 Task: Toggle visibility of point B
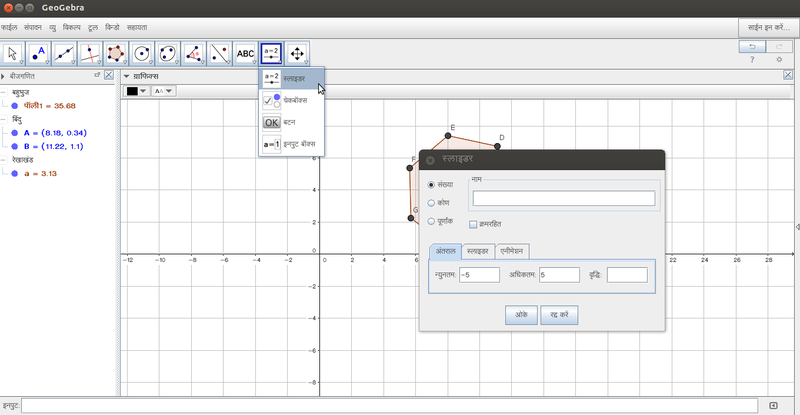[x=15, y=147]
